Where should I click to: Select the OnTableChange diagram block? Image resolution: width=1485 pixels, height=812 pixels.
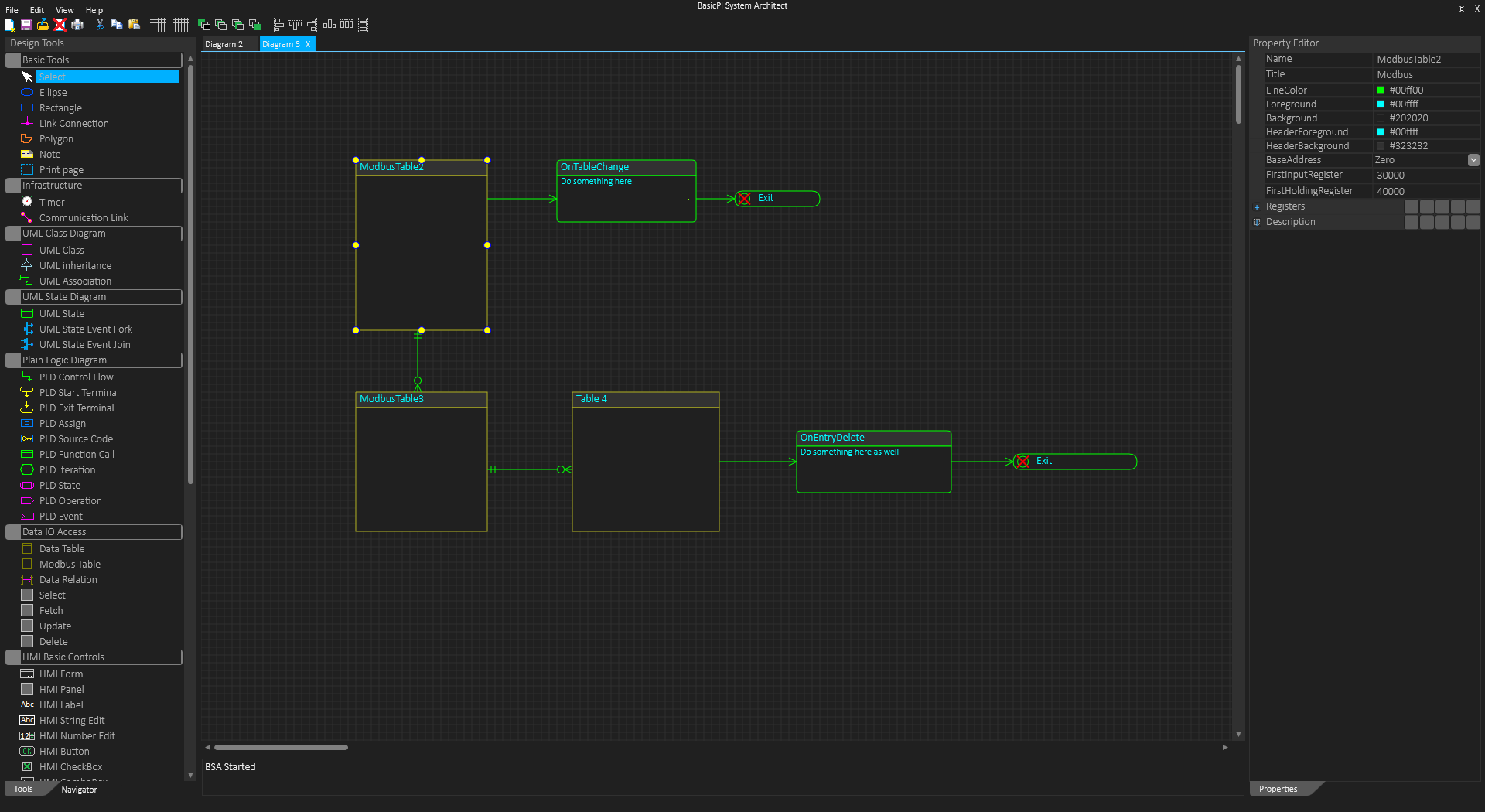(x=626, y=191)
